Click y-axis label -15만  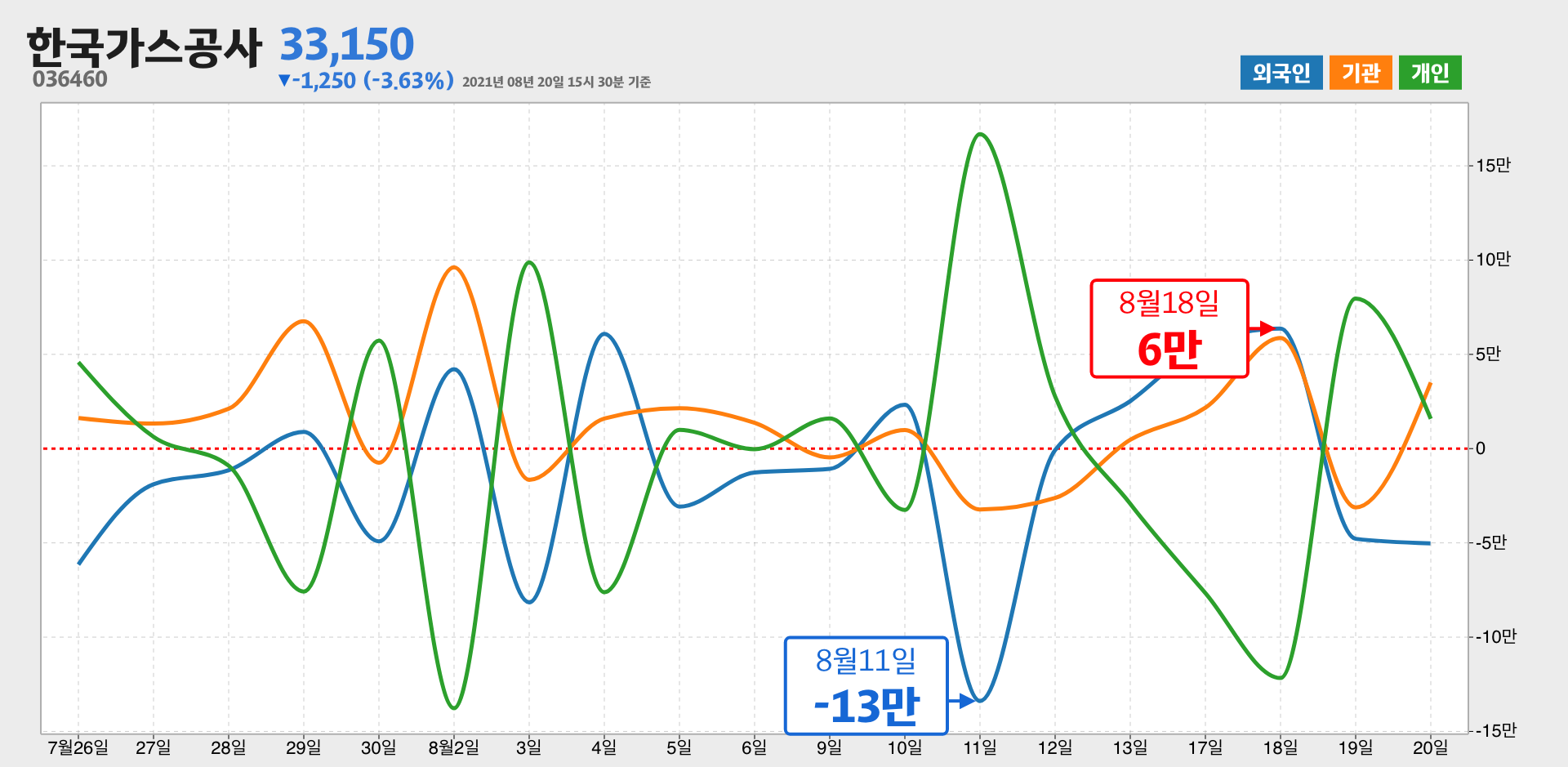click(x=1496, y=730)
